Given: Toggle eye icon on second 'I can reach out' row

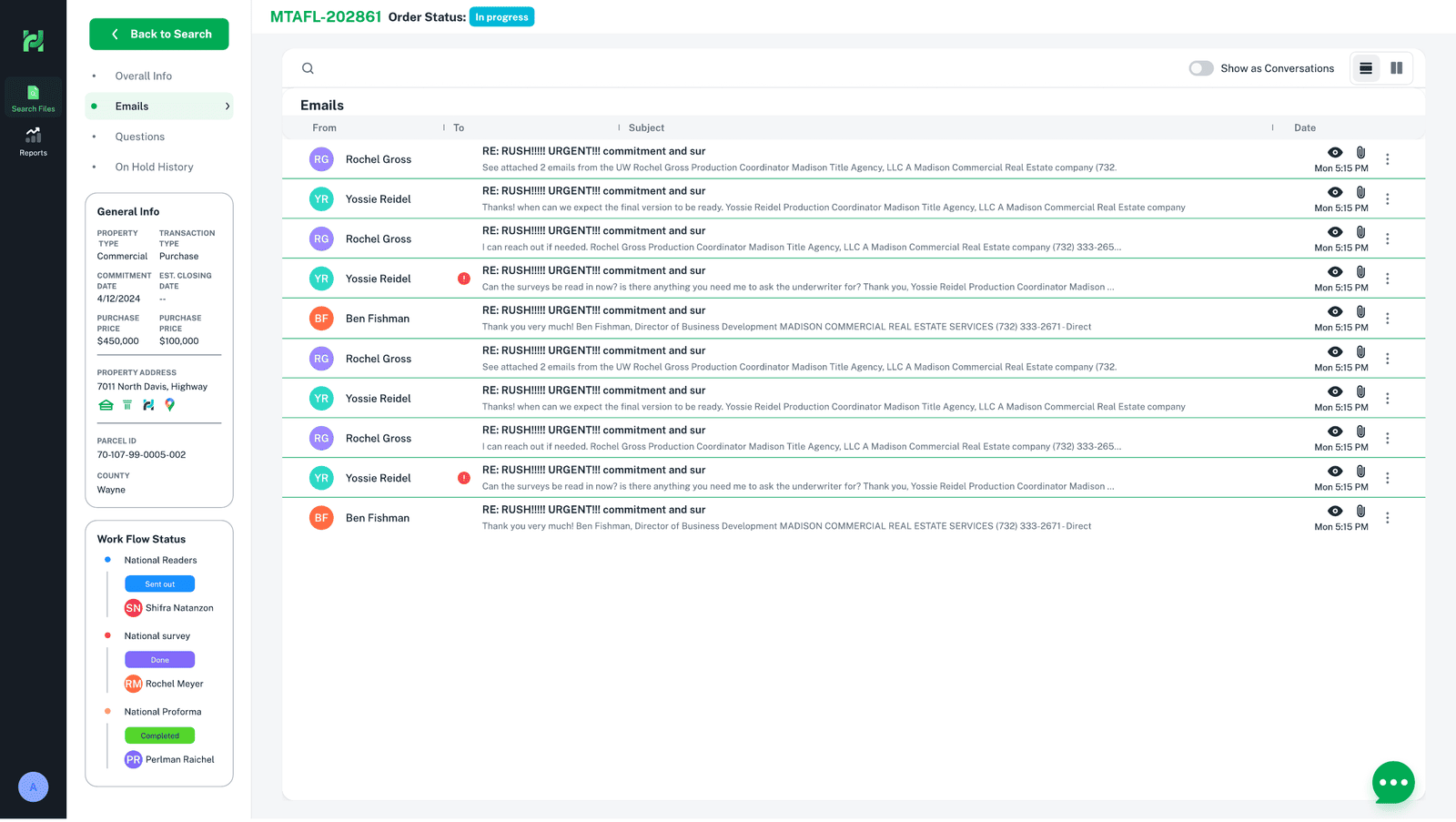Looking at the screenshot, I should pos(1335,431).
